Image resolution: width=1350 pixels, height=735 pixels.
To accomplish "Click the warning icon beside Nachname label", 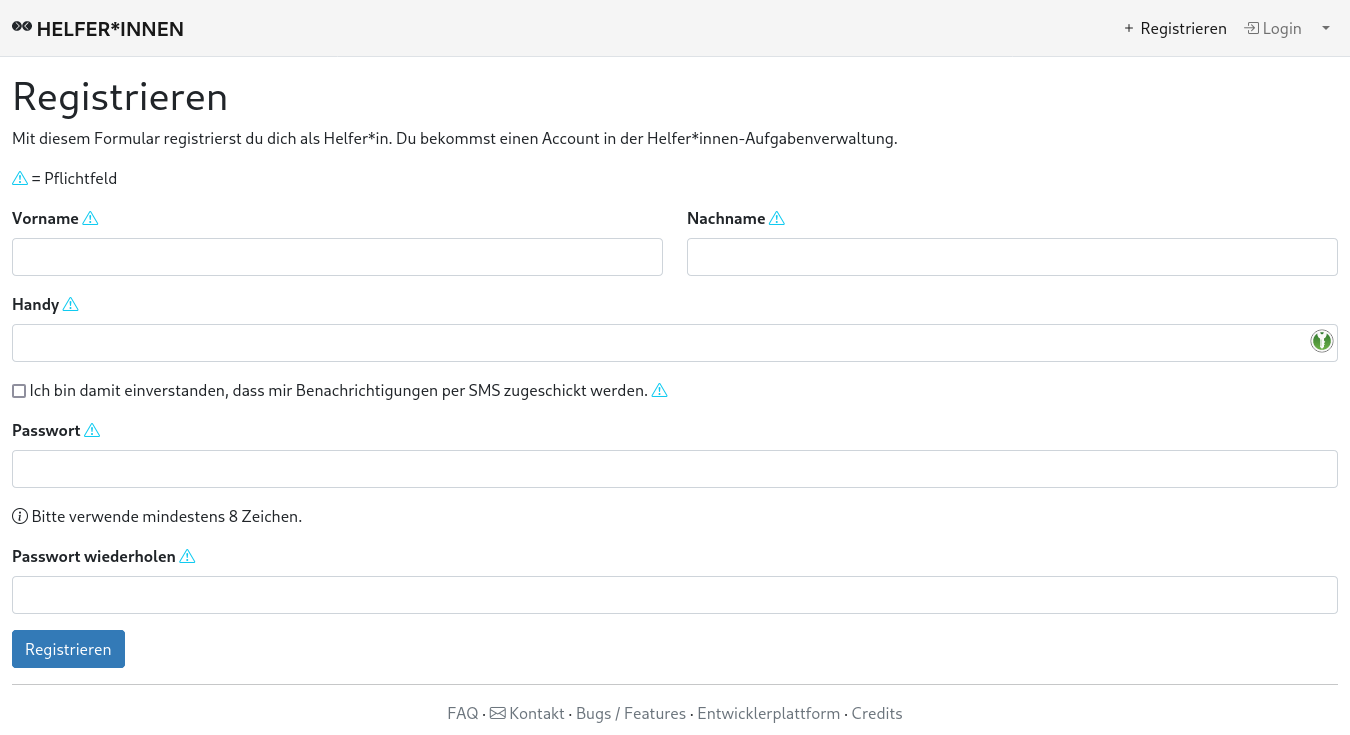I will (777, 219).
